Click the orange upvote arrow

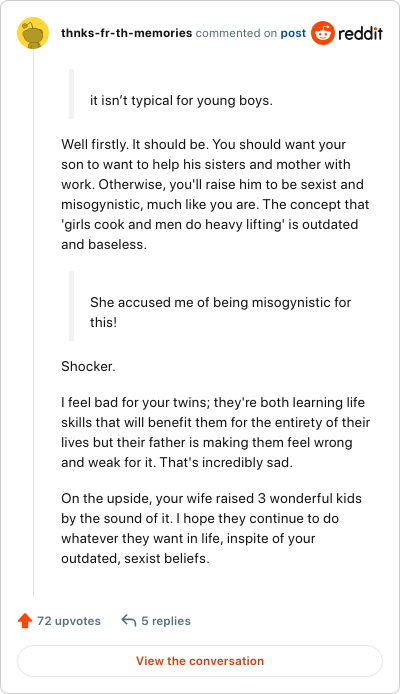[25, 621]
